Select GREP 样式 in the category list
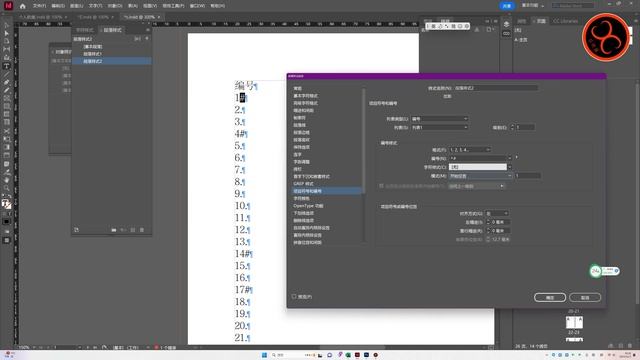This screenshot has width=640, height=360. 303,184
